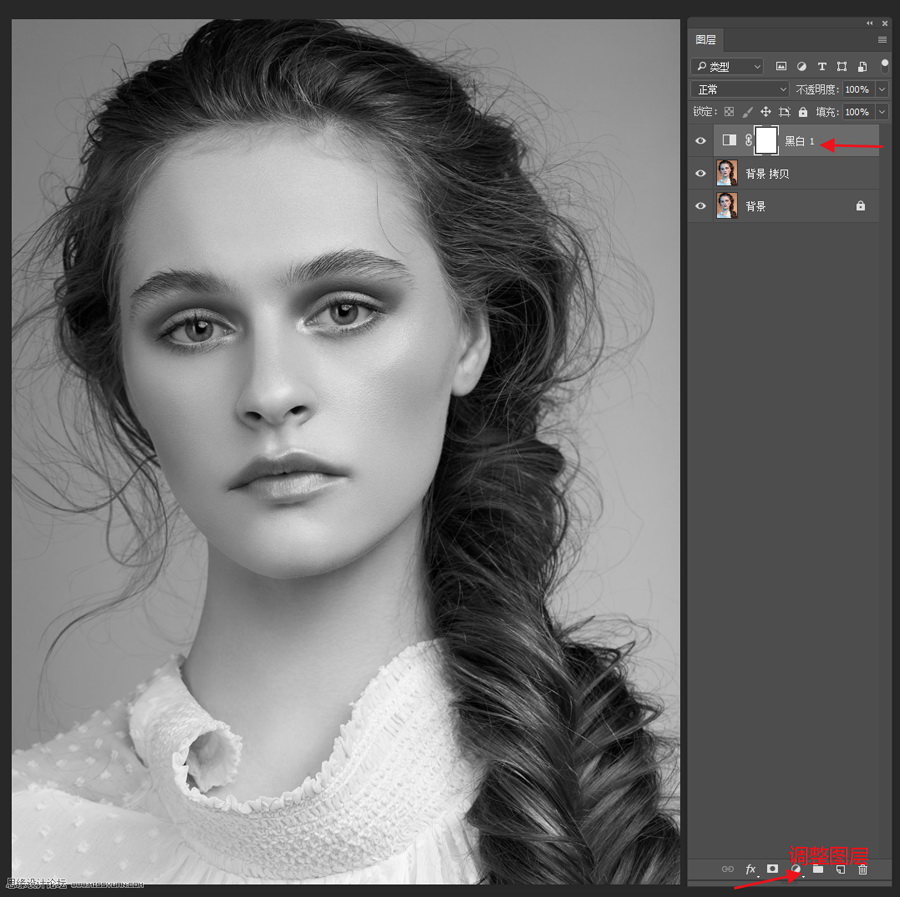900x897 pixels.
Task: Filter layers by adjustment layer type
Action: coord(801,67)
